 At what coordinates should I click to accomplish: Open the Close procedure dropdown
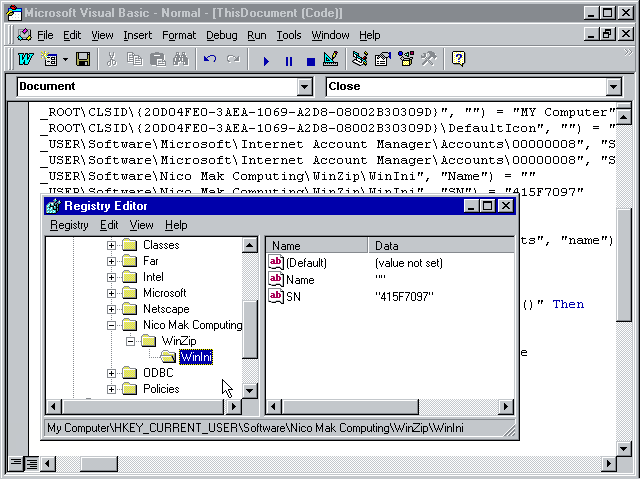pyautogui.click(x=613, y=87)
